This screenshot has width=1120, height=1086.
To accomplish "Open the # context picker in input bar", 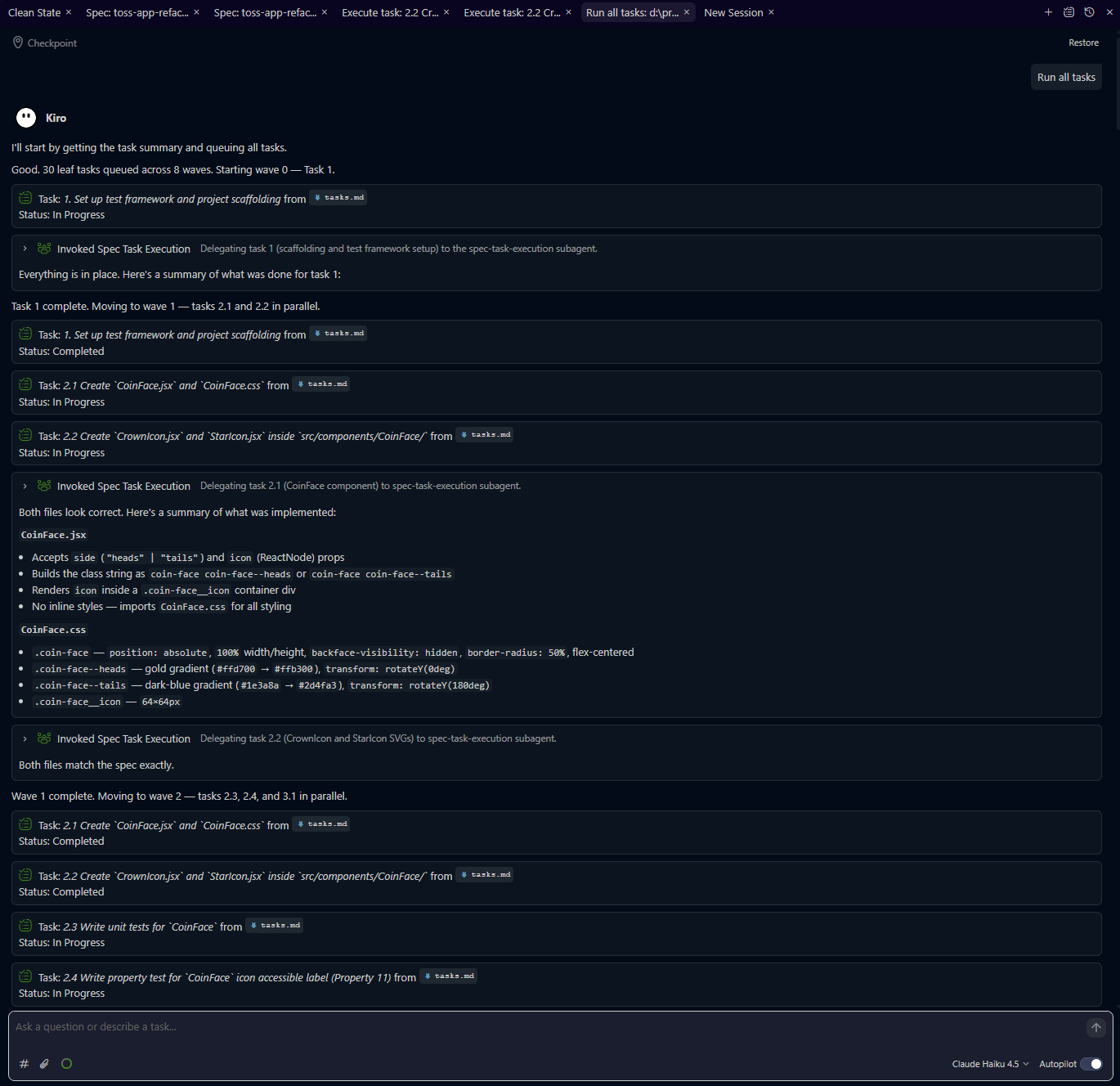I will point(24,1064).
